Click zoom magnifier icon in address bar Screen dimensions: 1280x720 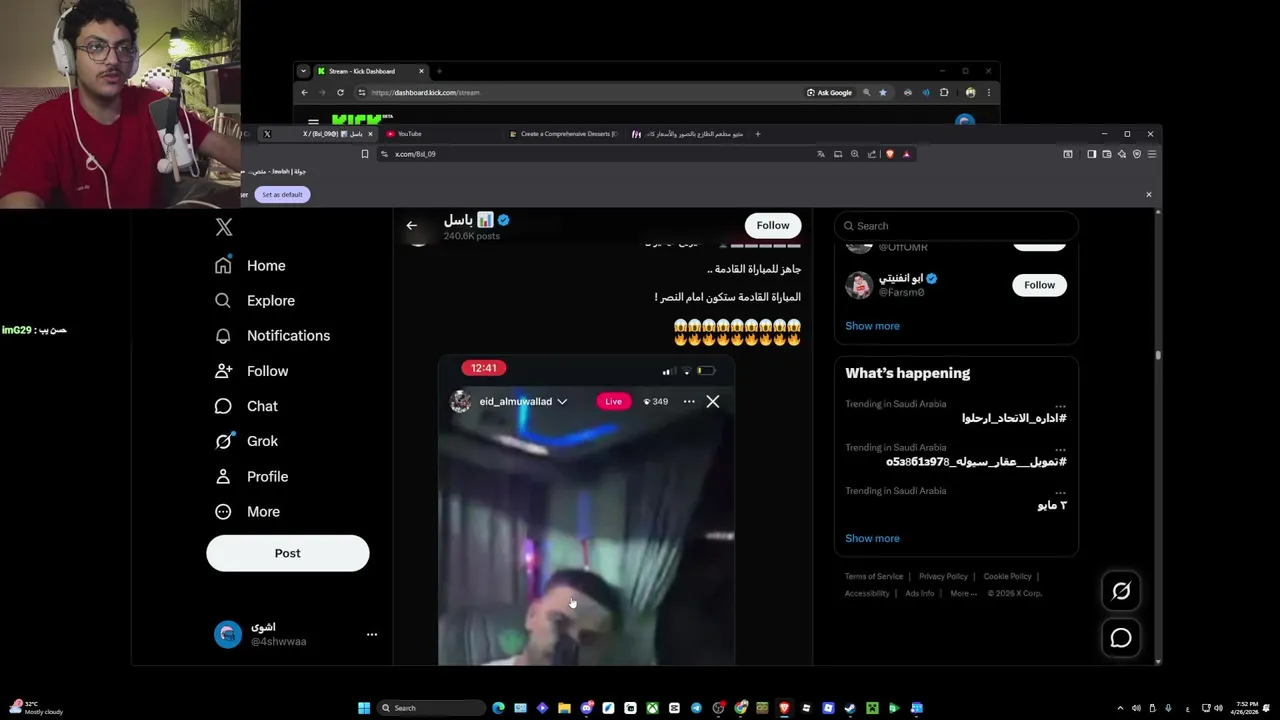855,154
